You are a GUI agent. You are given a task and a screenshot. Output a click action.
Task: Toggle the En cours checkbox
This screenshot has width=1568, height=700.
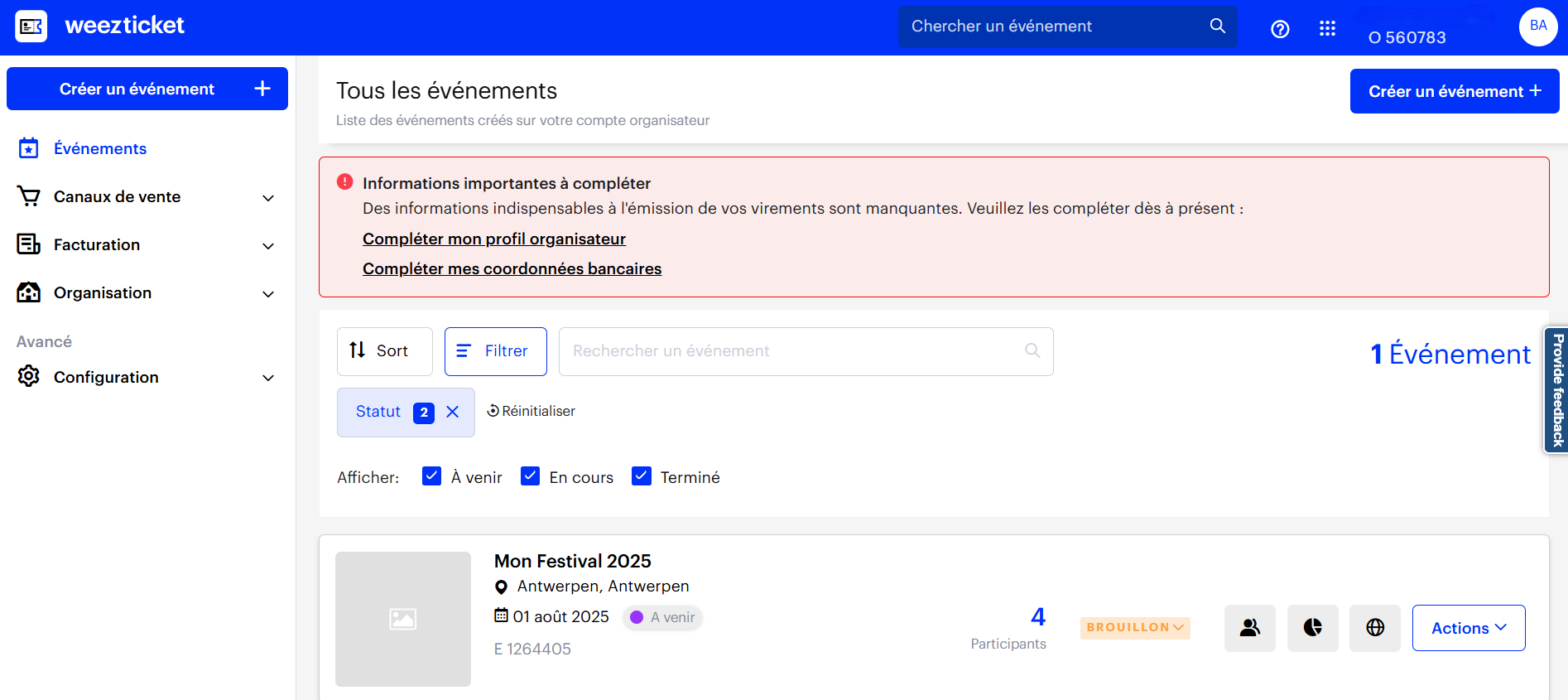coord(530,476)
